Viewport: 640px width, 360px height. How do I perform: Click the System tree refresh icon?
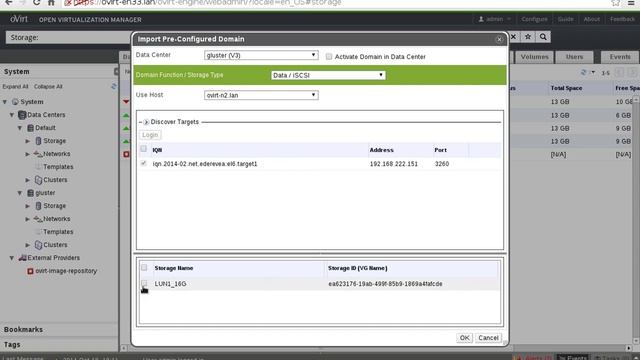113,87
